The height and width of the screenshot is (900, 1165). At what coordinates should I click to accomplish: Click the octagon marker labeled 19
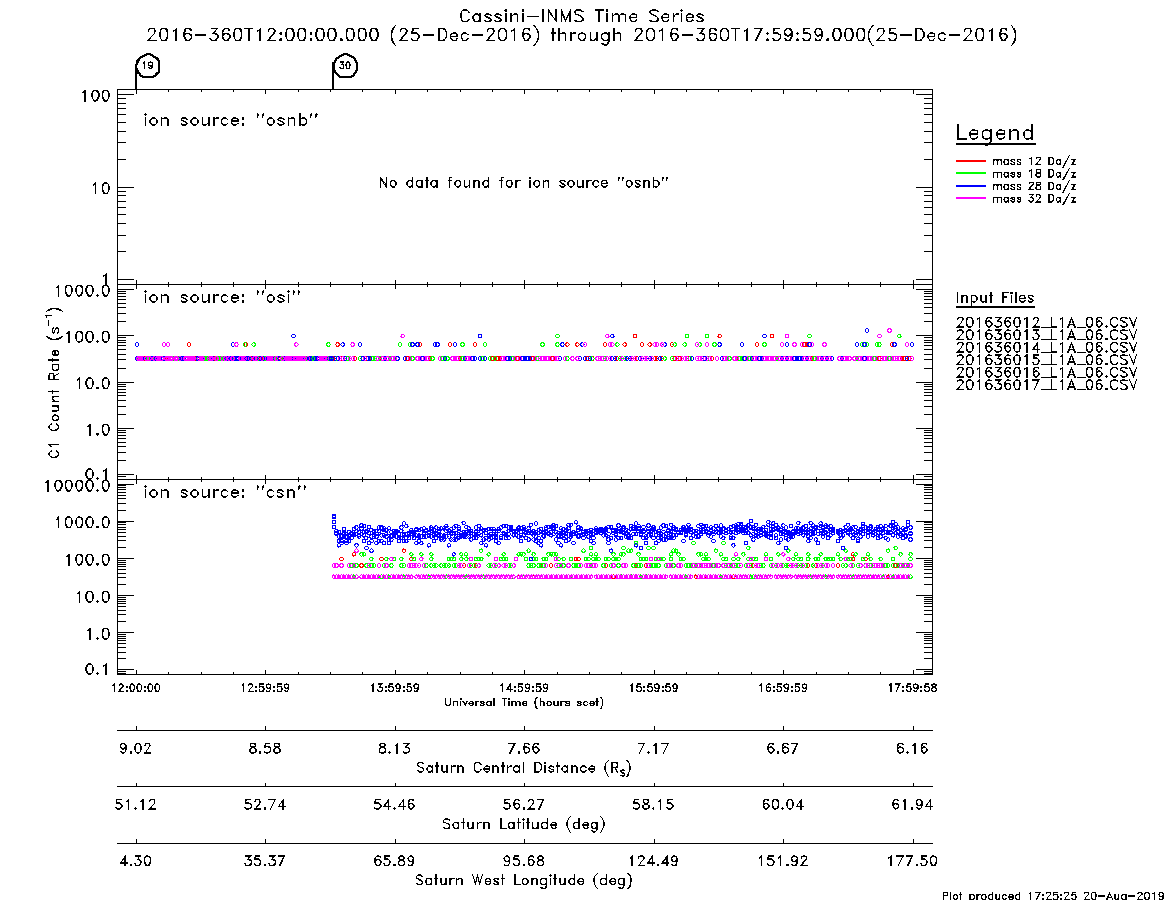pyautogui.click(x=148, y=66)
